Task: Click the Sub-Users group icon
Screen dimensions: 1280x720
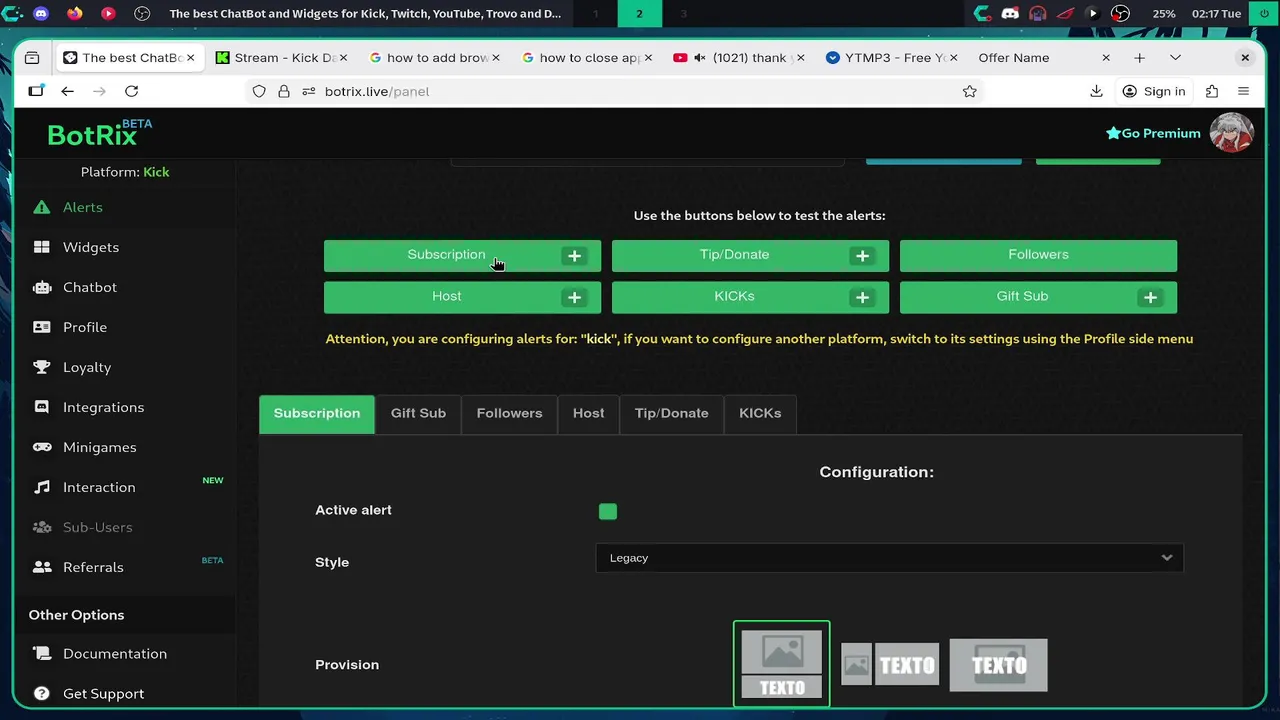Action: (41, 527)
